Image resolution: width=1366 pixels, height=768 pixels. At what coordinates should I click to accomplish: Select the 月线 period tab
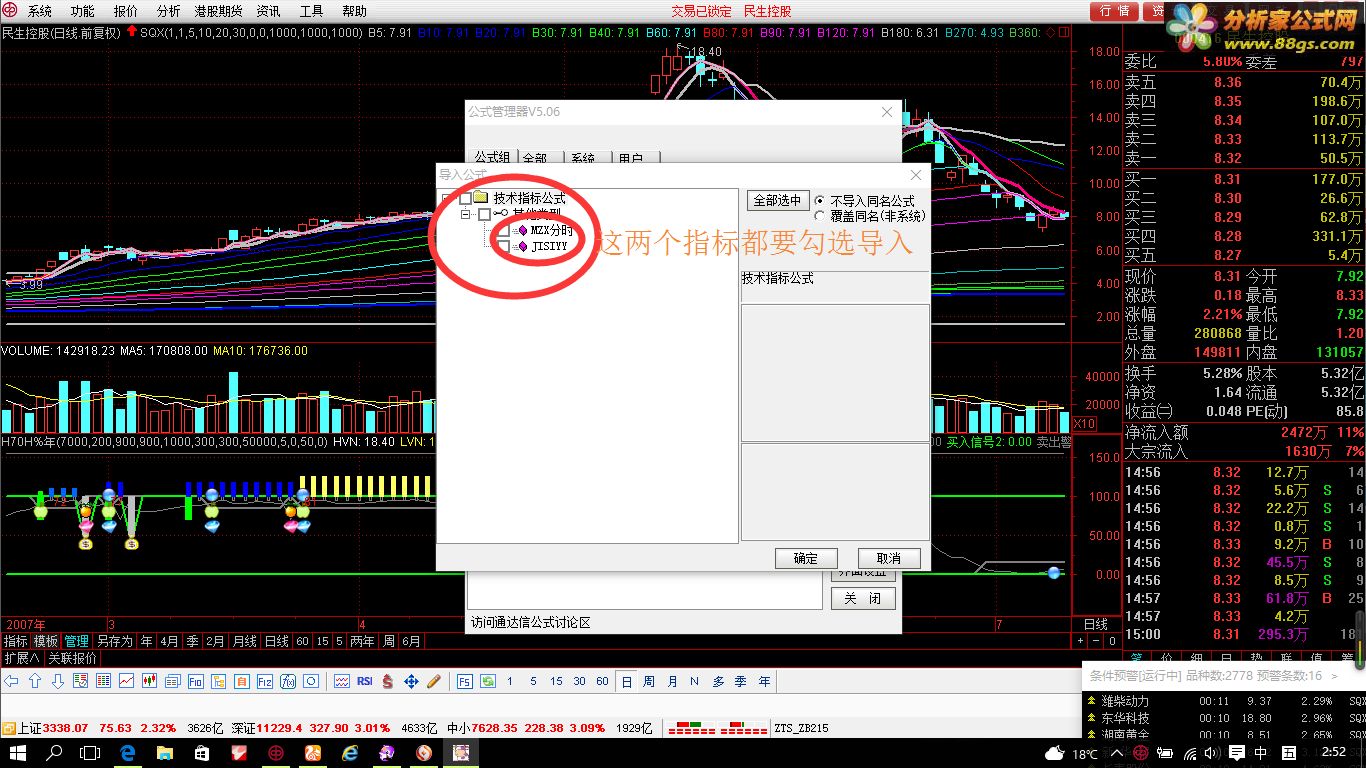(245, 641)
